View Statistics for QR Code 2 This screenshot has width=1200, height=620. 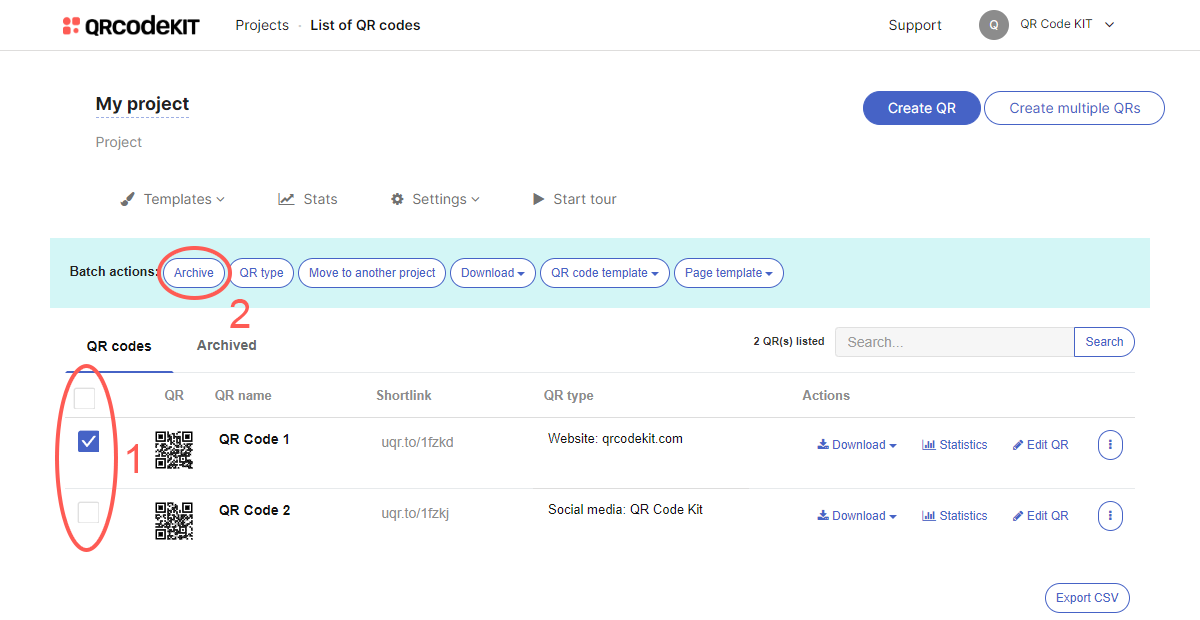pos(954,515)
